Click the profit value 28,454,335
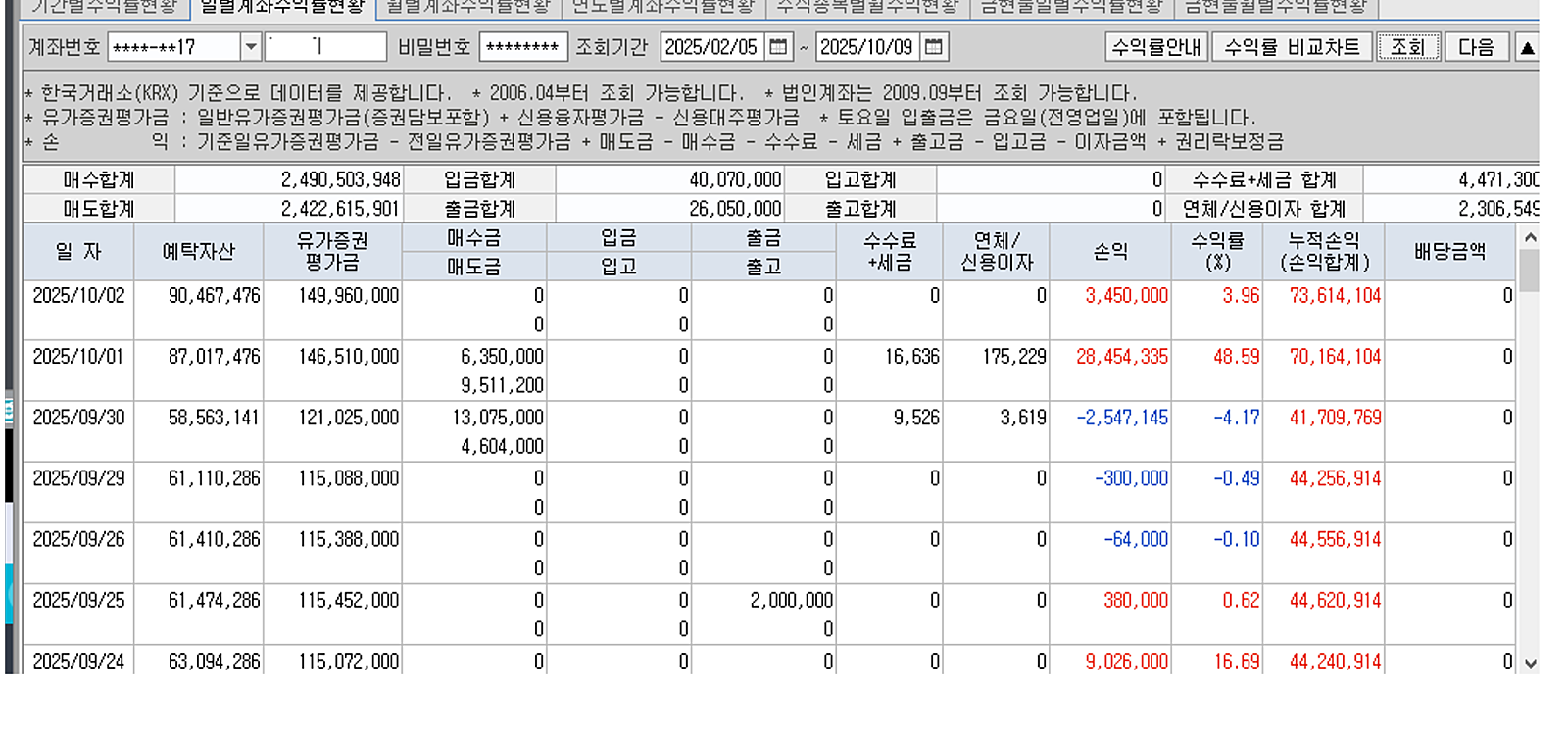This screenshot has width=1568, height=743. pos(1122,357)
